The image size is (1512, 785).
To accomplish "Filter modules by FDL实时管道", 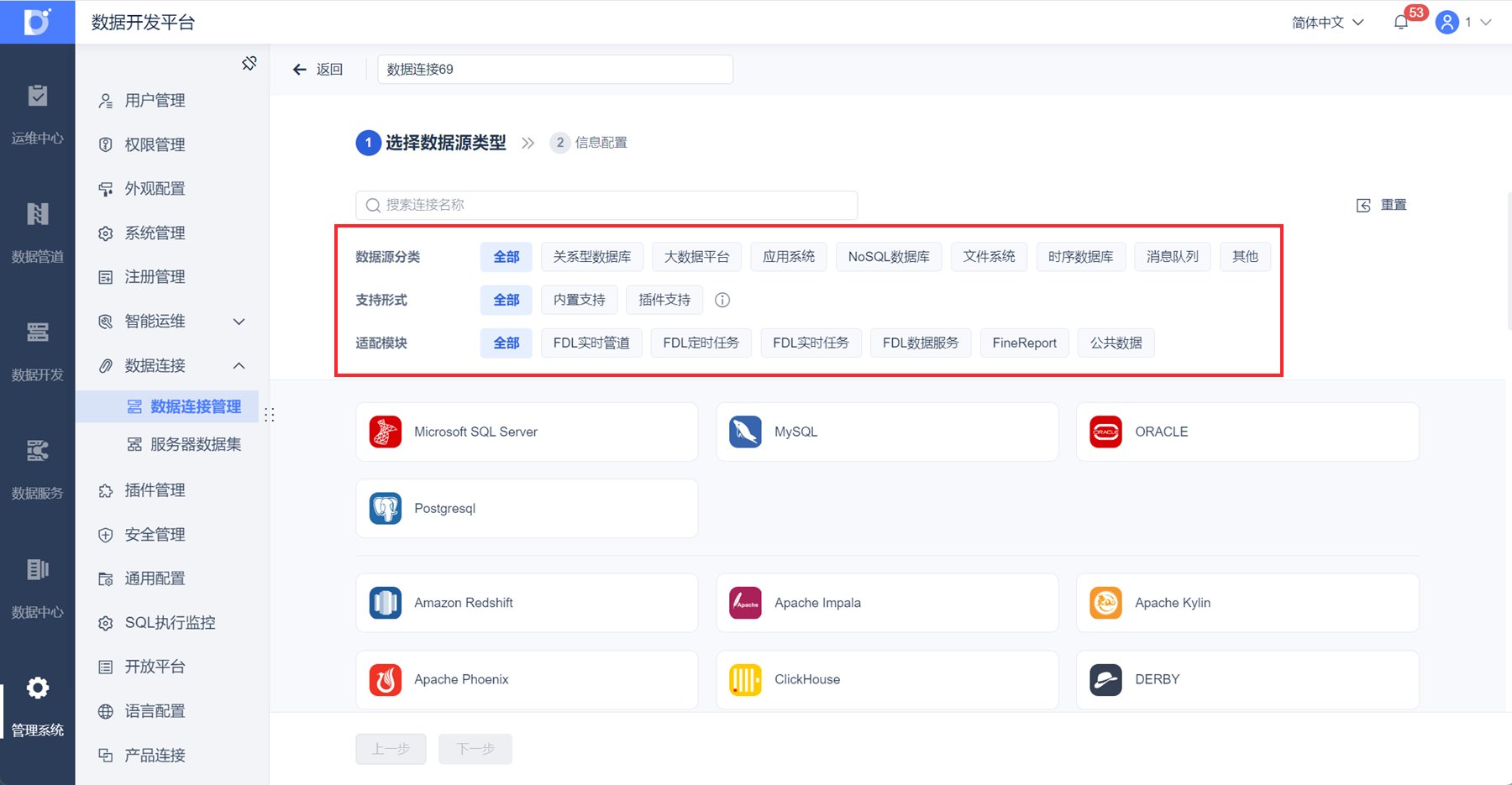I will point(591,343).
